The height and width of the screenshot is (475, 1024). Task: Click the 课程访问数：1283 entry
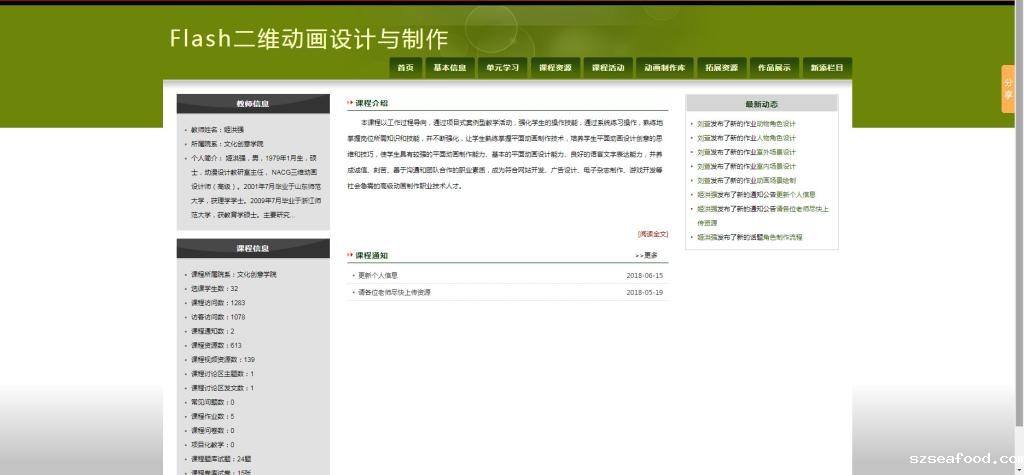point(218,303)
